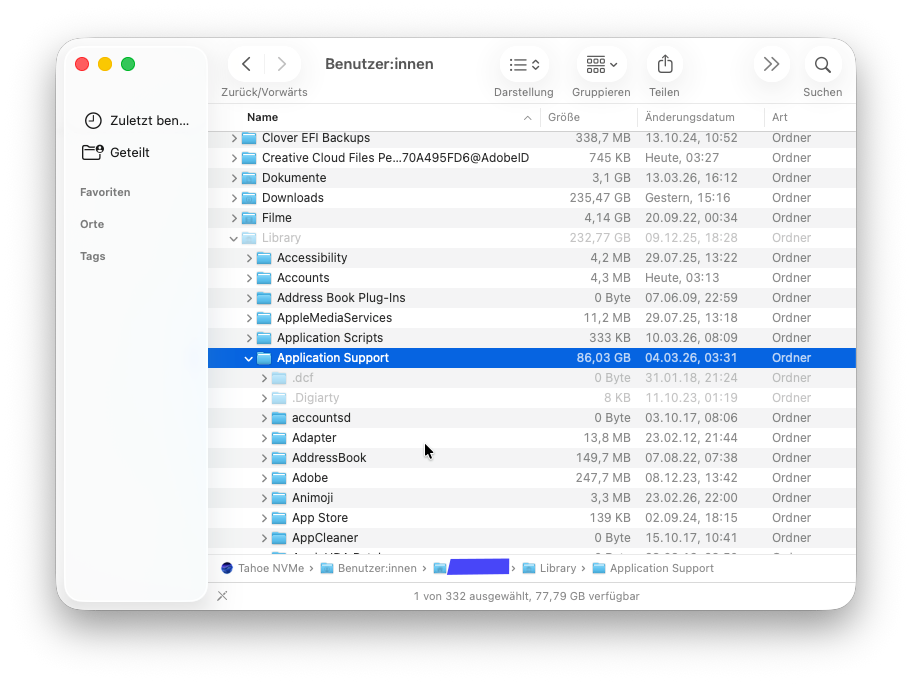Expand the AppCleaner folder
This screenshot has width=912, height=684.
(x=264, y=538)
